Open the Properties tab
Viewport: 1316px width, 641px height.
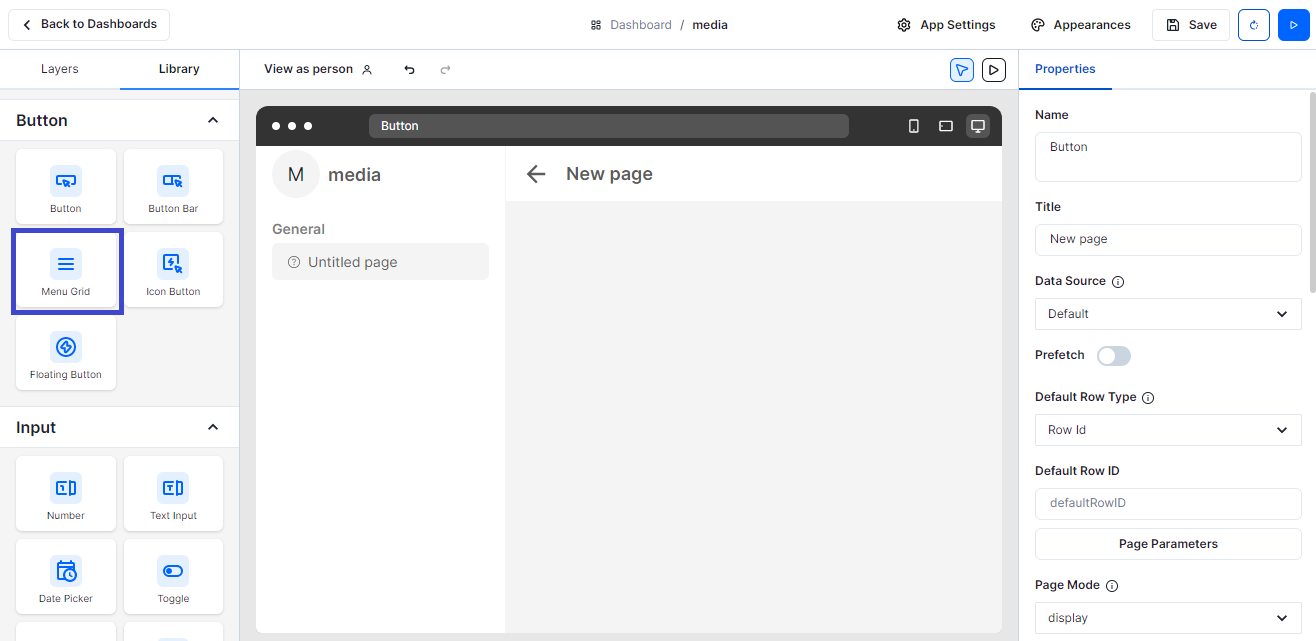pos(1065,69)
